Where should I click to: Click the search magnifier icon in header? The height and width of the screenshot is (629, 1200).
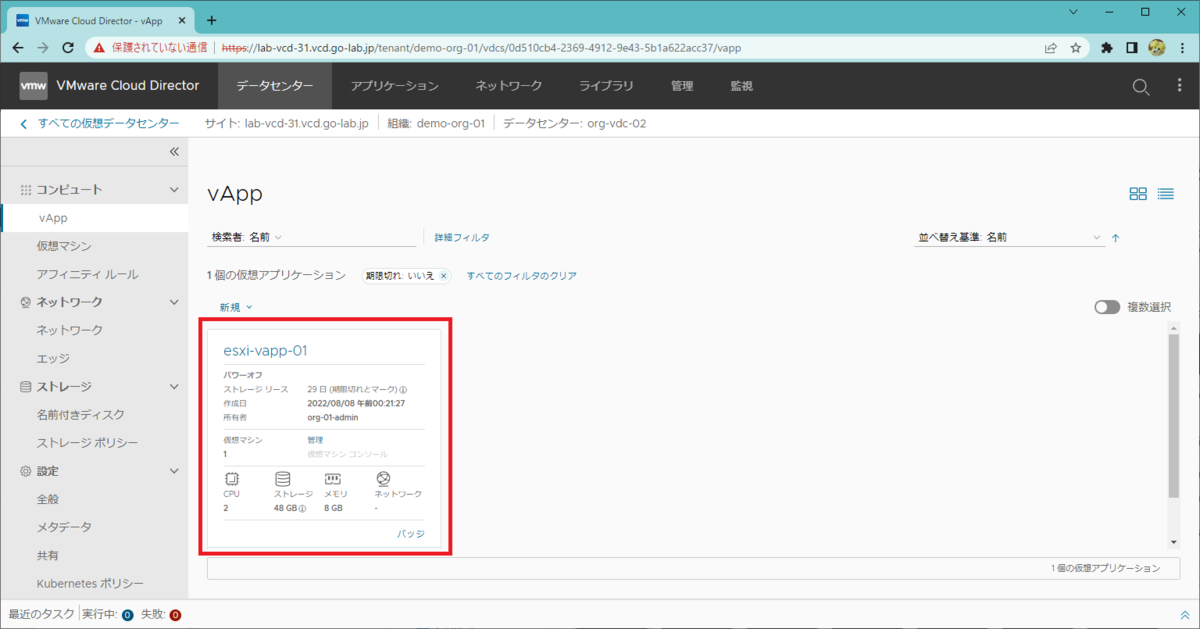point(1141,86)
